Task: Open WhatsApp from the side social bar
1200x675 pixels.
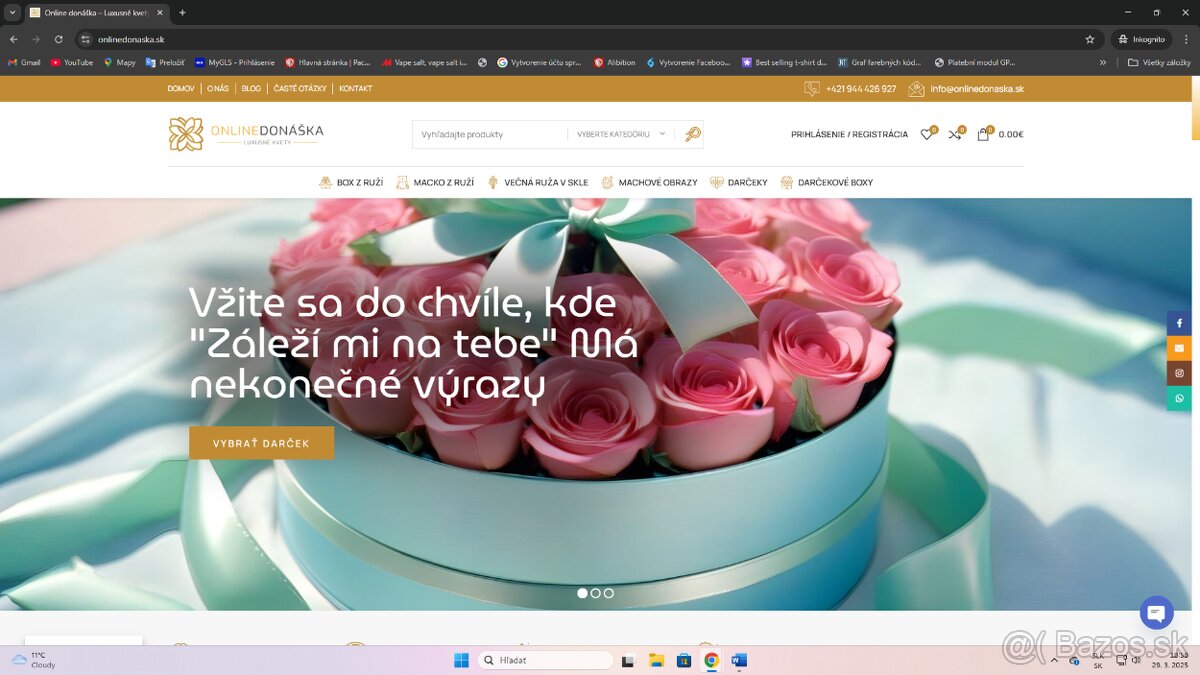Action: click(x=1179, y=398)
